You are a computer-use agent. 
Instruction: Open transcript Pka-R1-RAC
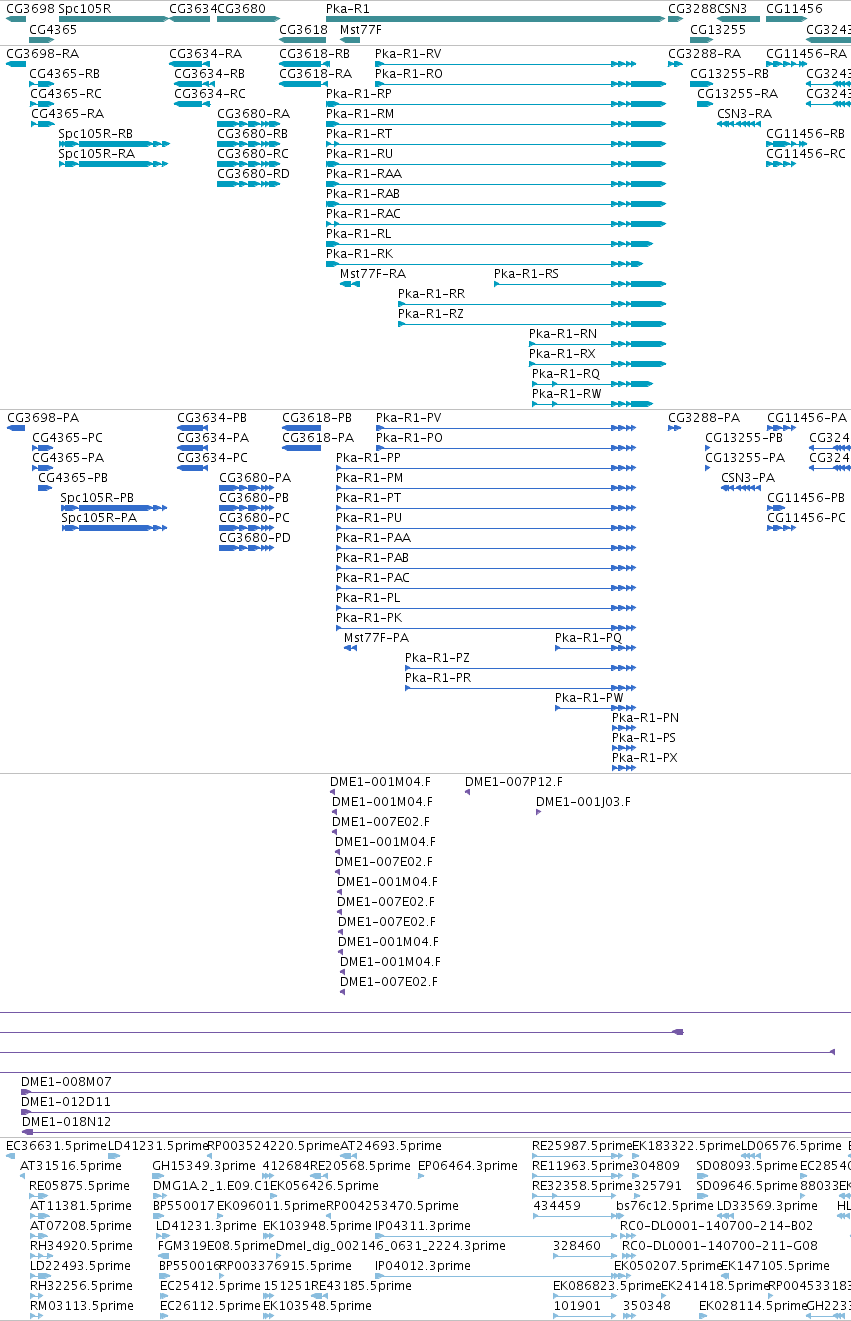point(363,213)
